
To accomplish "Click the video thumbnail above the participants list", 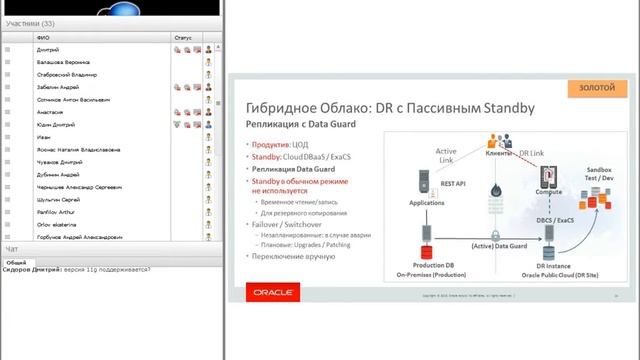I will click(112, 8).
